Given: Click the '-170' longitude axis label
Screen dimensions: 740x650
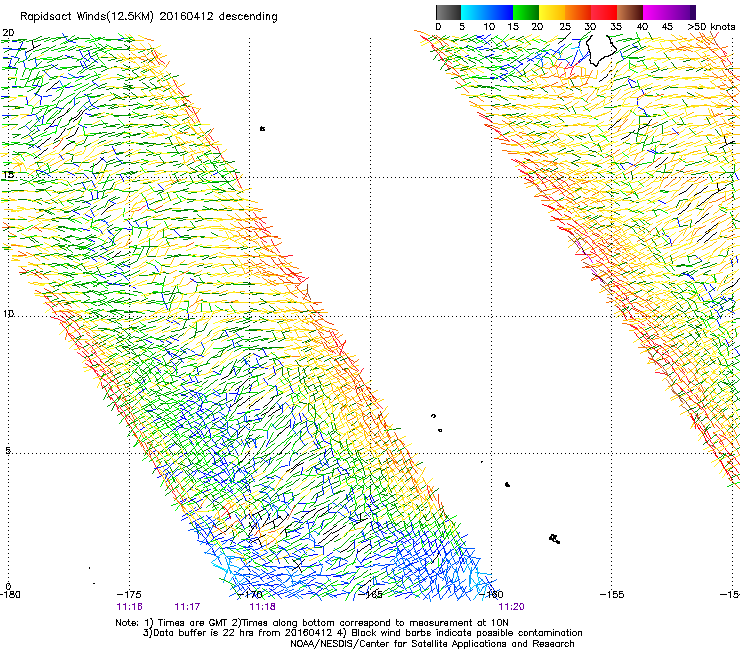Looking at the screenshot, I should 250,594.
